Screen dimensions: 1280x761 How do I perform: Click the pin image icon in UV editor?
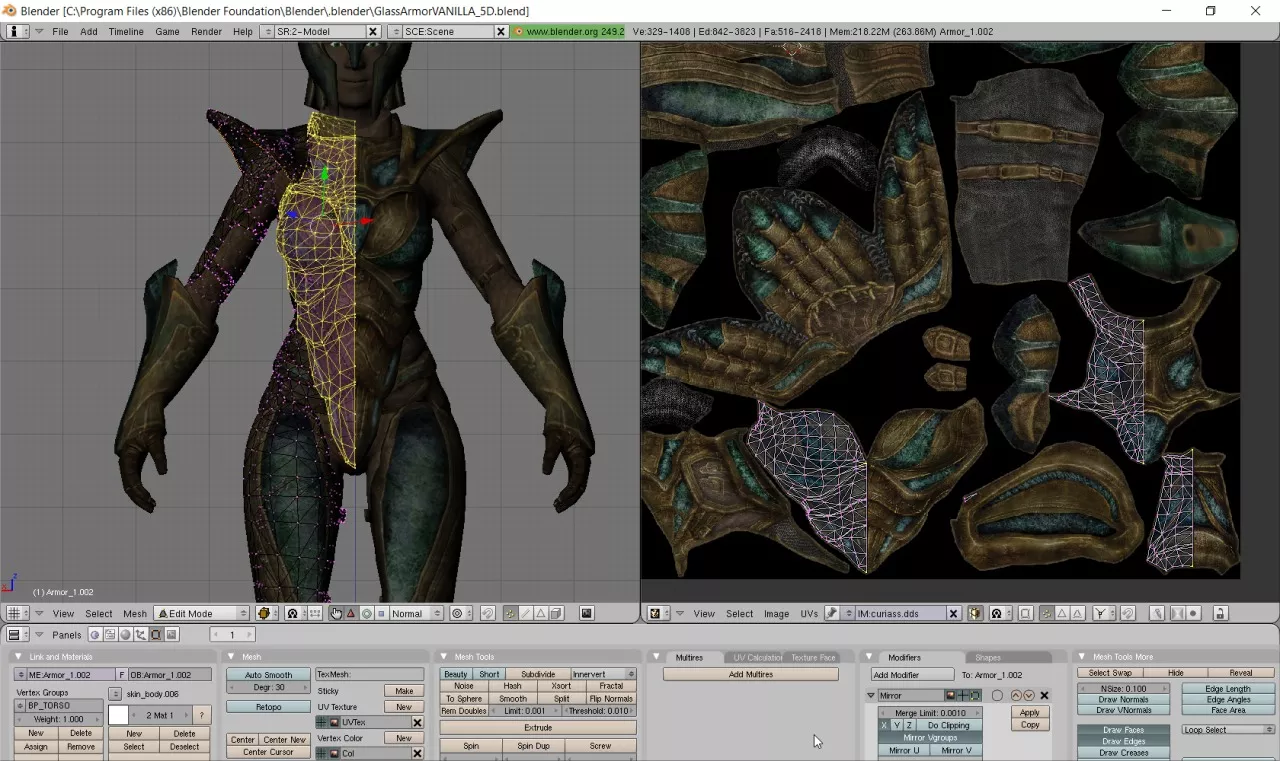coord(831,613)
